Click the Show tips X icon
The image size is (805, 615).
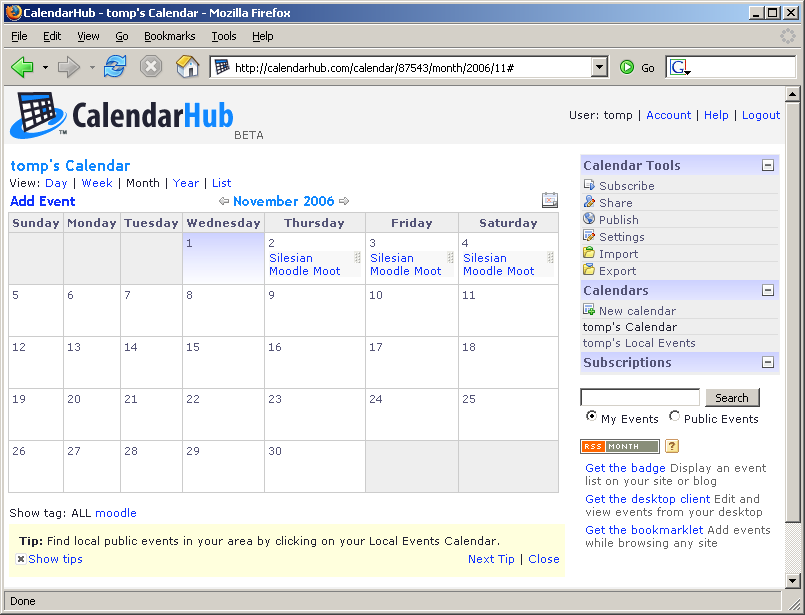click(x=21, y=559)
